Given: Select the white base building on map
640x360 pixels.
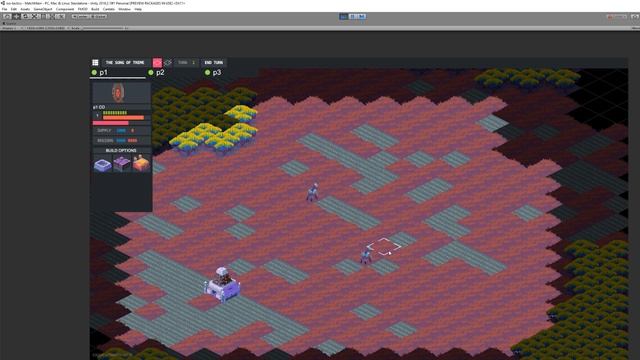Looking at the screenshot, I should tap(222, 284).
